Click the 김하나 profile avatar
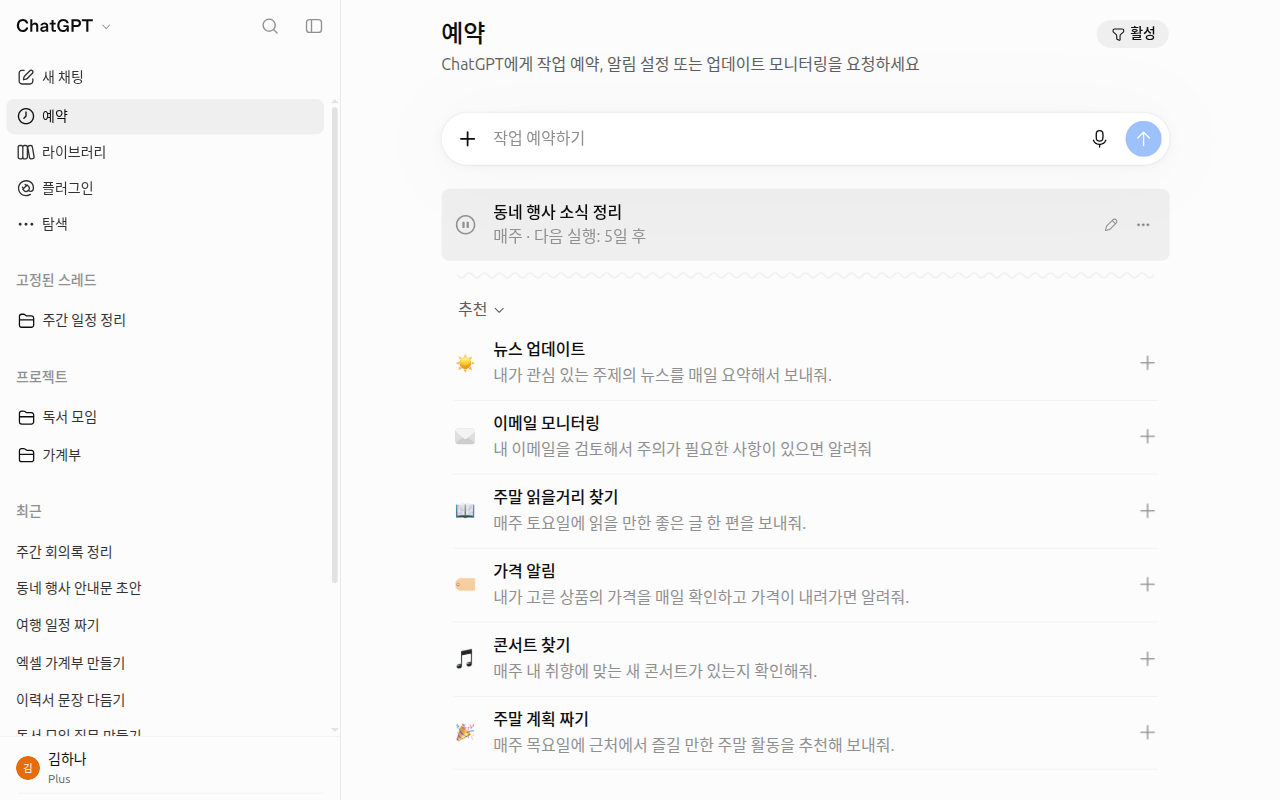The height and width of the screenshot is (800, 1280). coord(28,767)
